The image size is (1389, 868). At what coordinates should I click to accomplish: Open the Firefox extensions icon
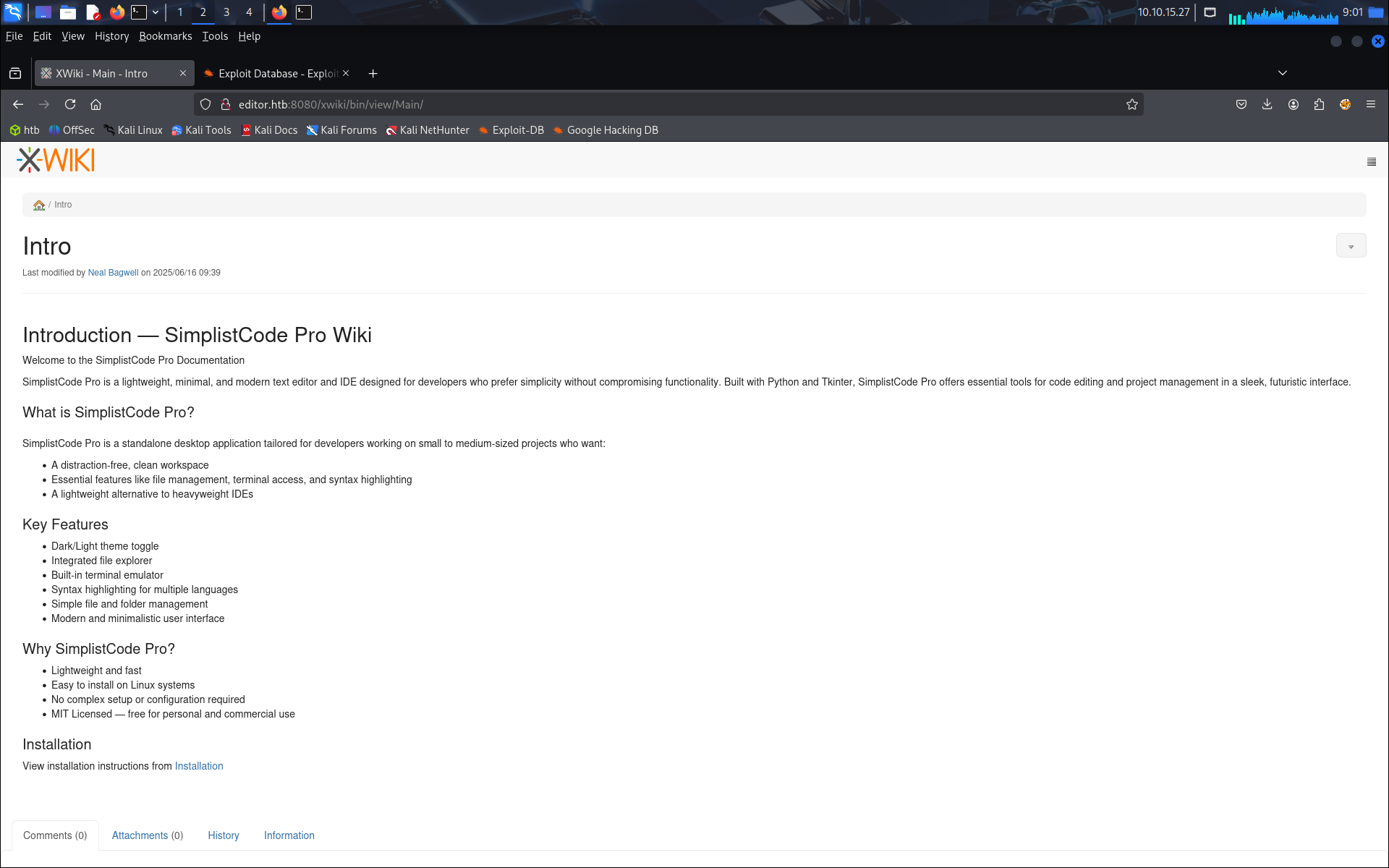coord(1319,105)
